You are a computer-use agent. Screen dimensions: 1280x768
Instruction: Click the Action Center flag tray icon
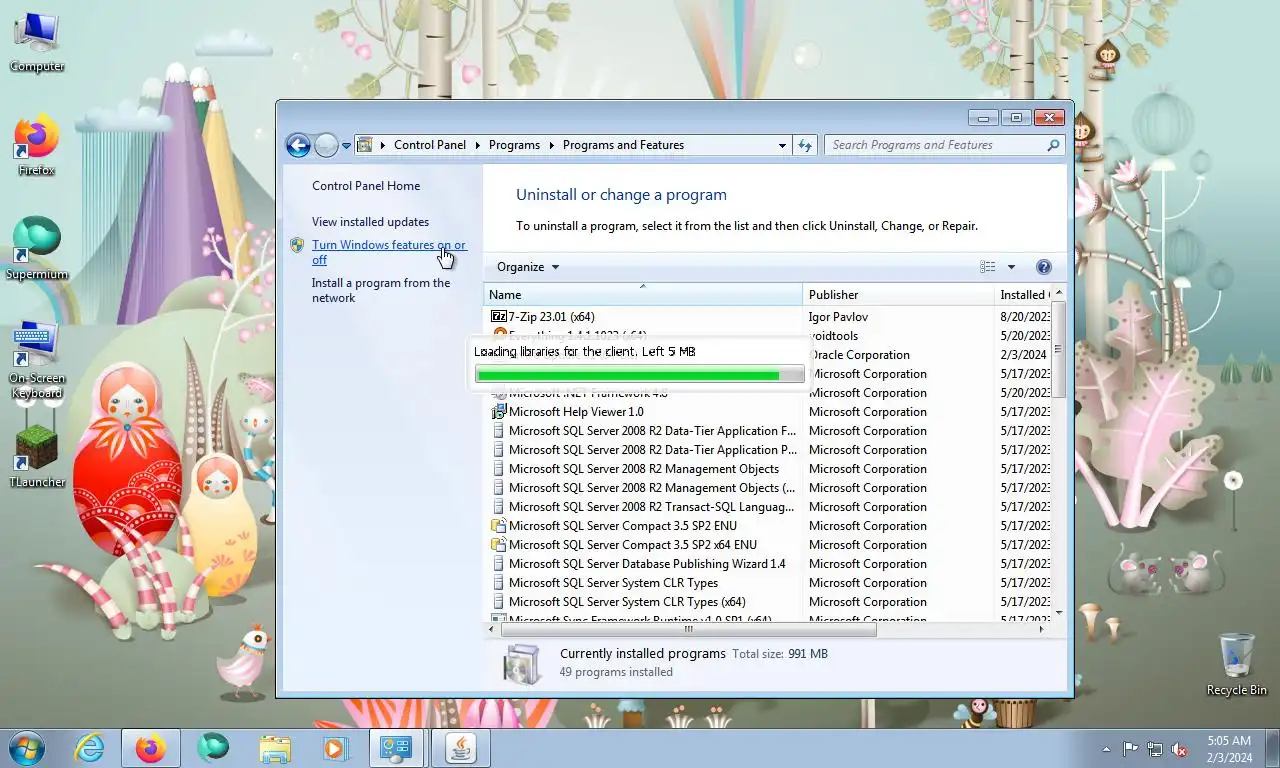click(x=1130, y=748)
